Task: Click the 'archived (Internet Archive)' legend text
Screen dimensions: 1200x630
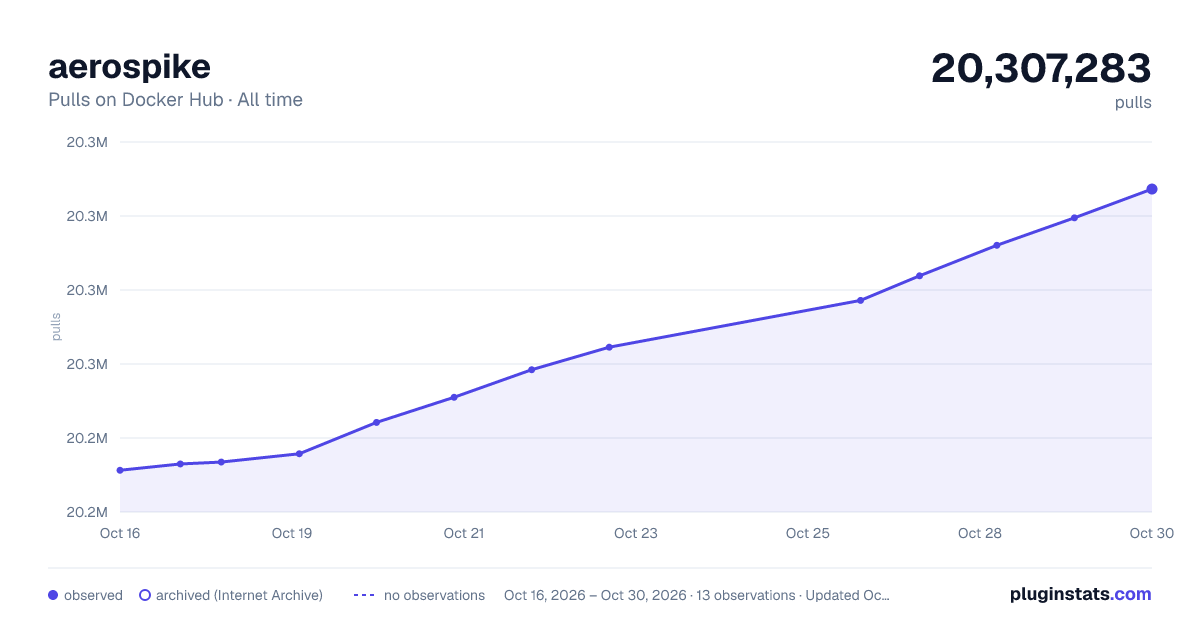Action: point(239,595)
